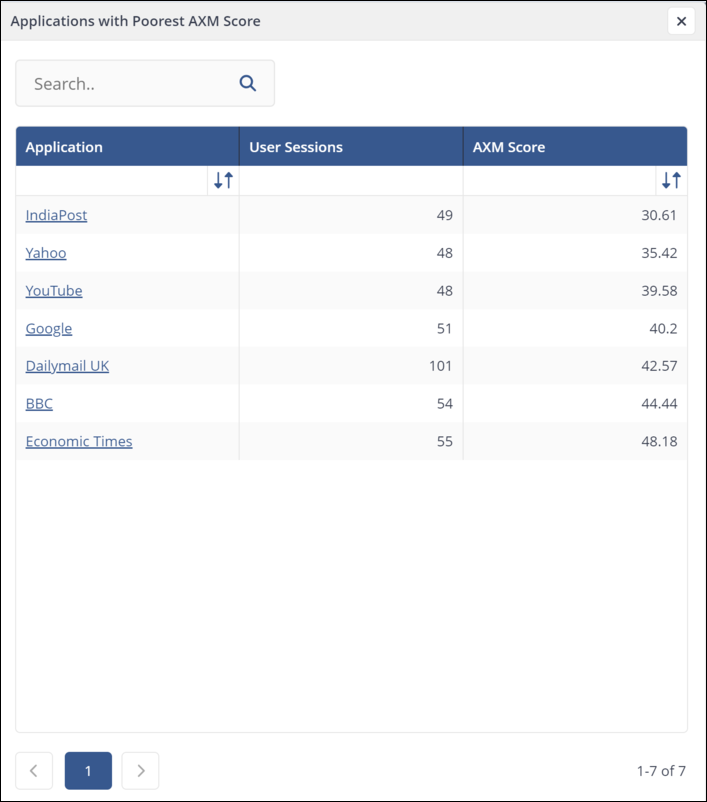Go to next page arrow

click(140, 770)
